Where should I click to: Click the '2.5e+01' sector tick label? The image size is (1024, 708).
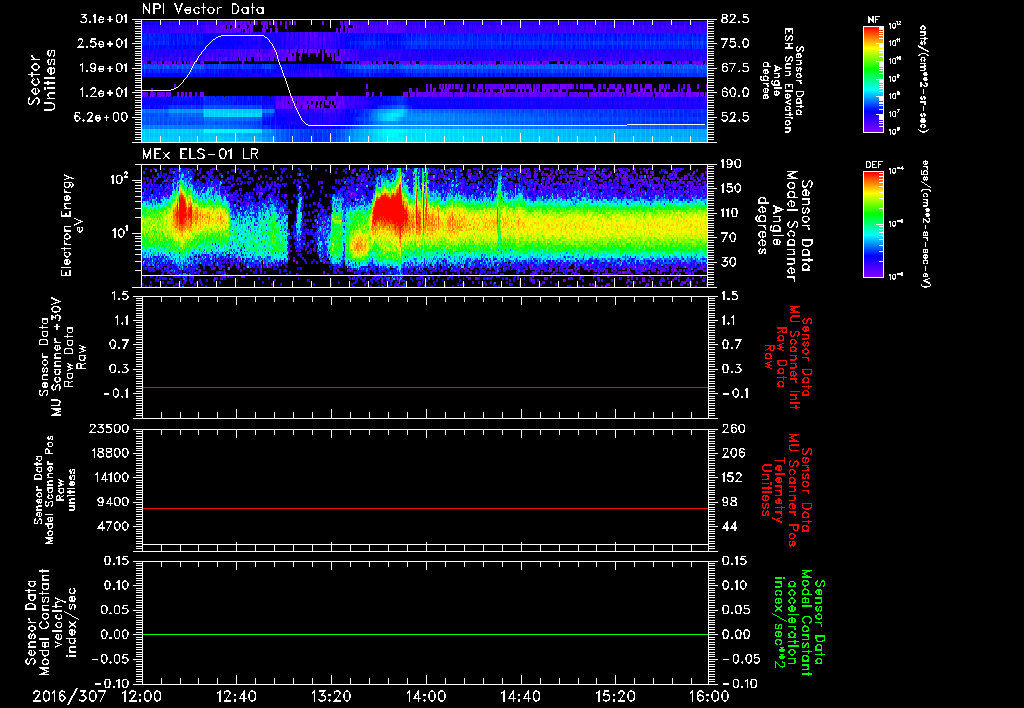104,43
